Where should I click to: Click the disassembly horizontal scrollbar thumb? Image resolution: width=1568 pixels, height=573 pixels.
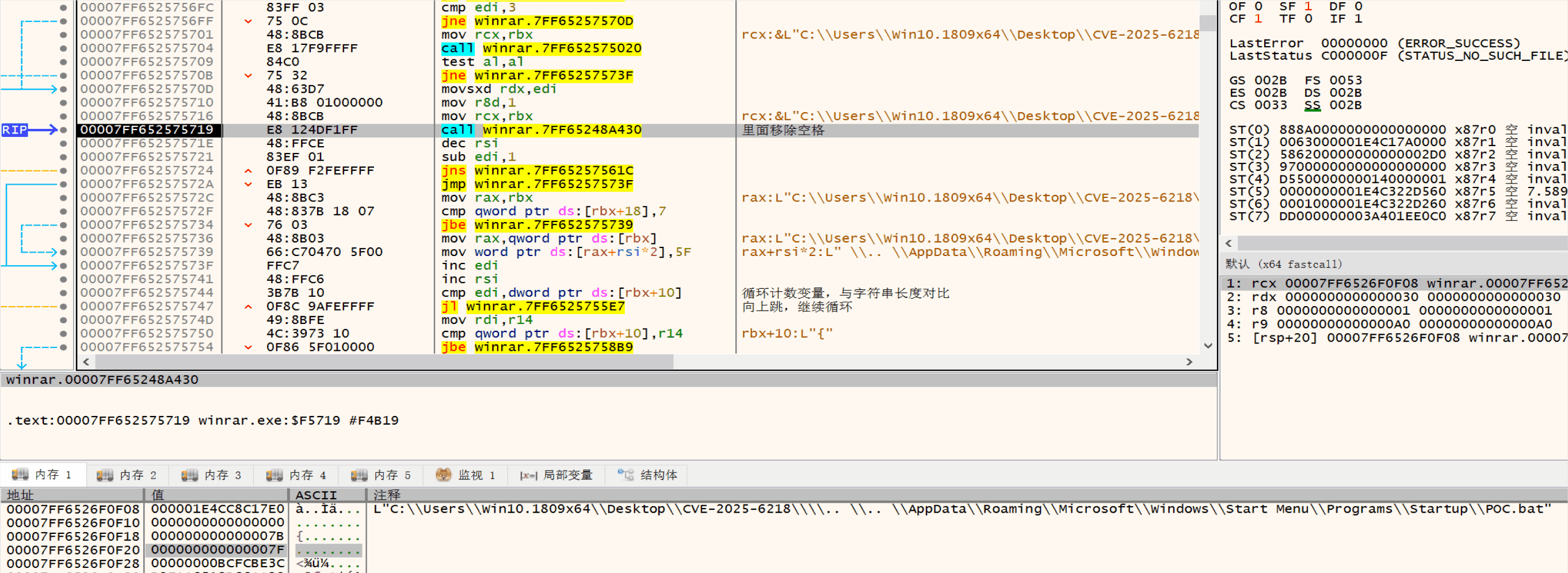pos(383,362)
